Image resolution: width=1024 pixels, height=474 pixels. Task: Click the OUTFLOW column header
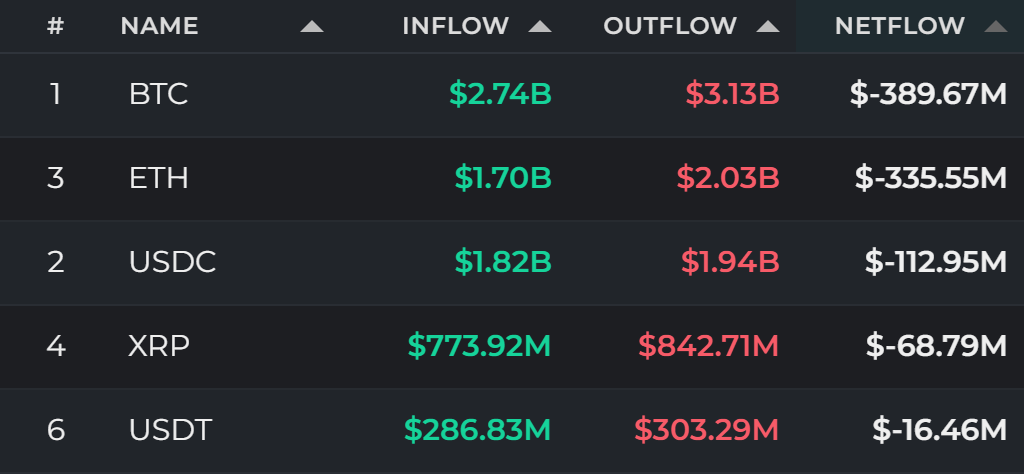pyautogui.click(x=670, y=26)
